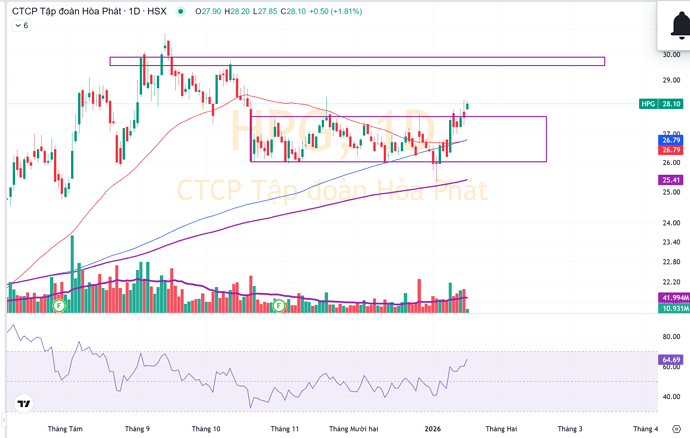Click the low price L27.85 value
690x438 pixels.
pos(265,11)
